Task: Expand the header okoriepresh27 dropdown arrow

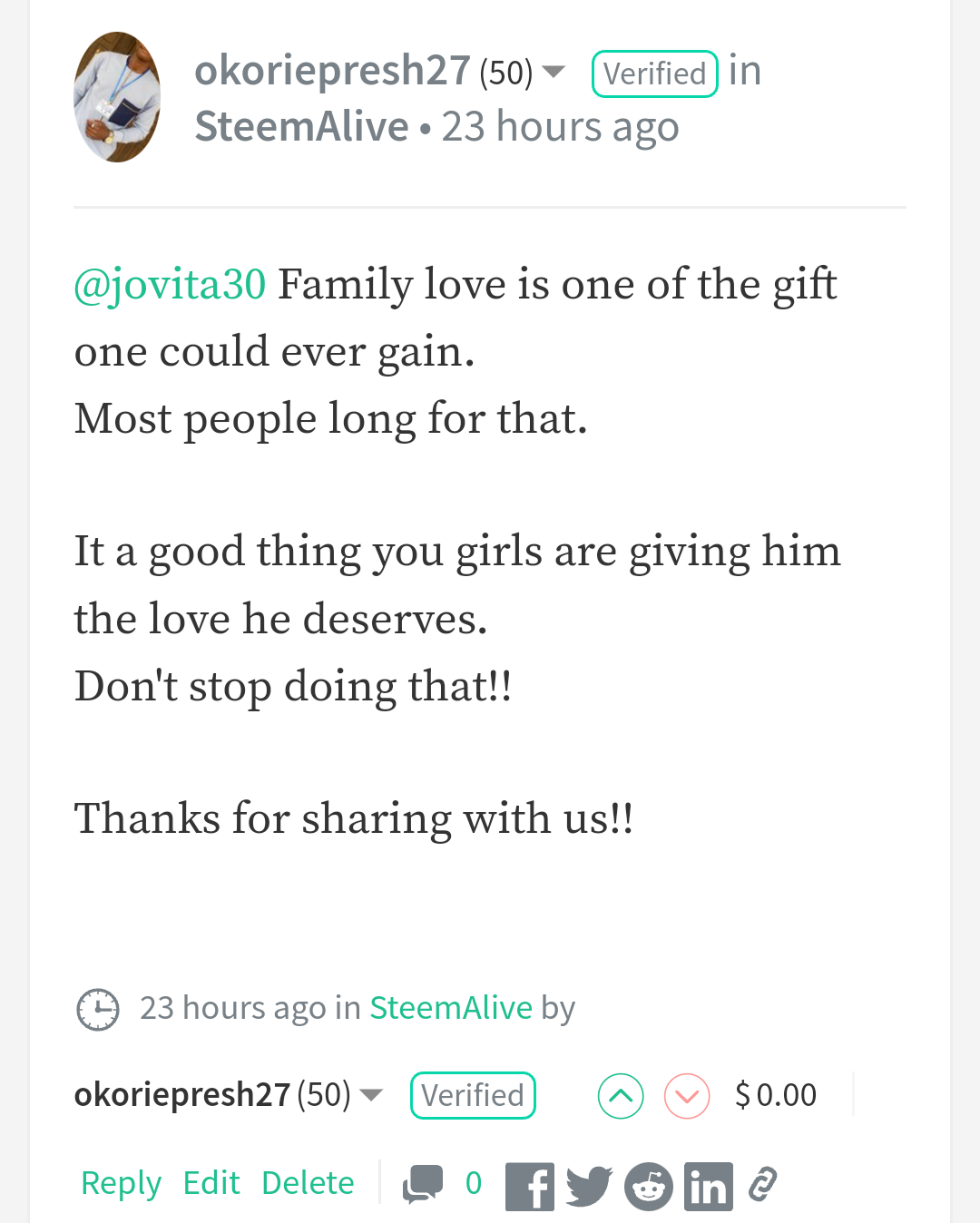Action: (554, 72)
